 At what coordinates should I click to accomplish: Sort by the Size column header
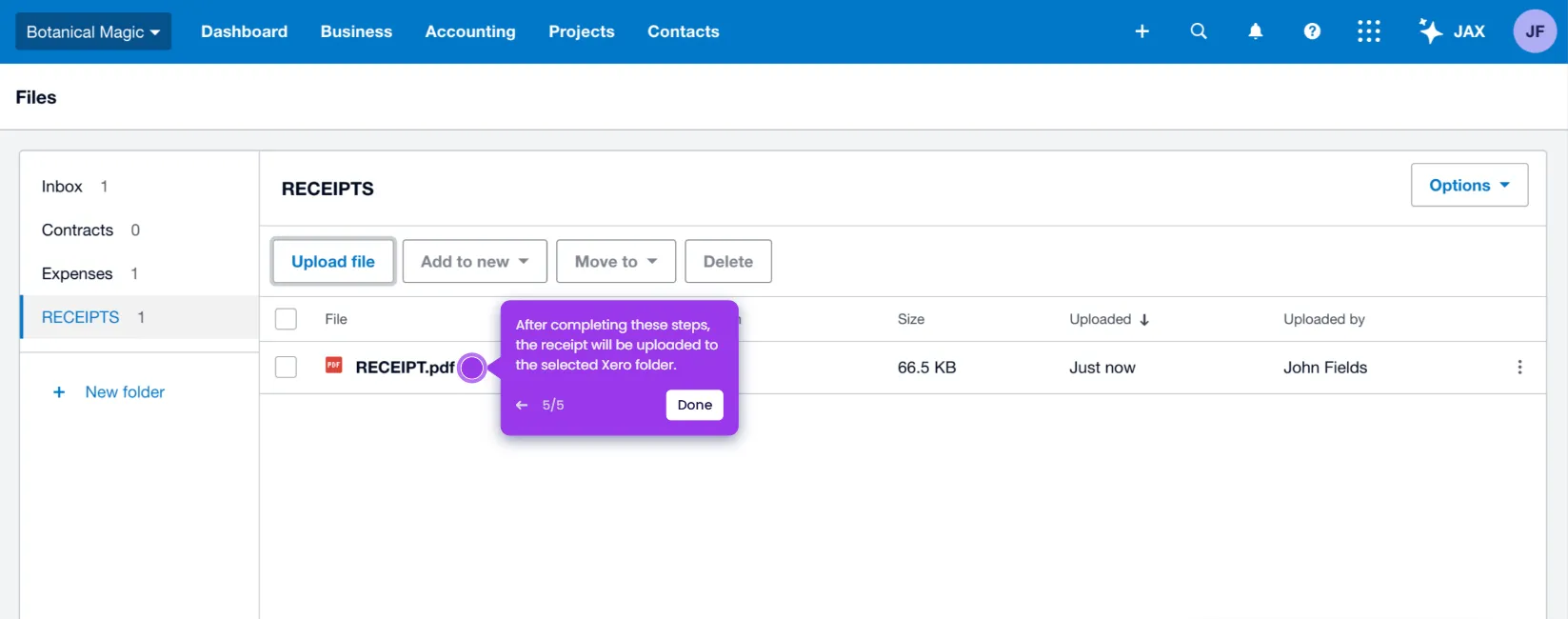click(911, 319)
